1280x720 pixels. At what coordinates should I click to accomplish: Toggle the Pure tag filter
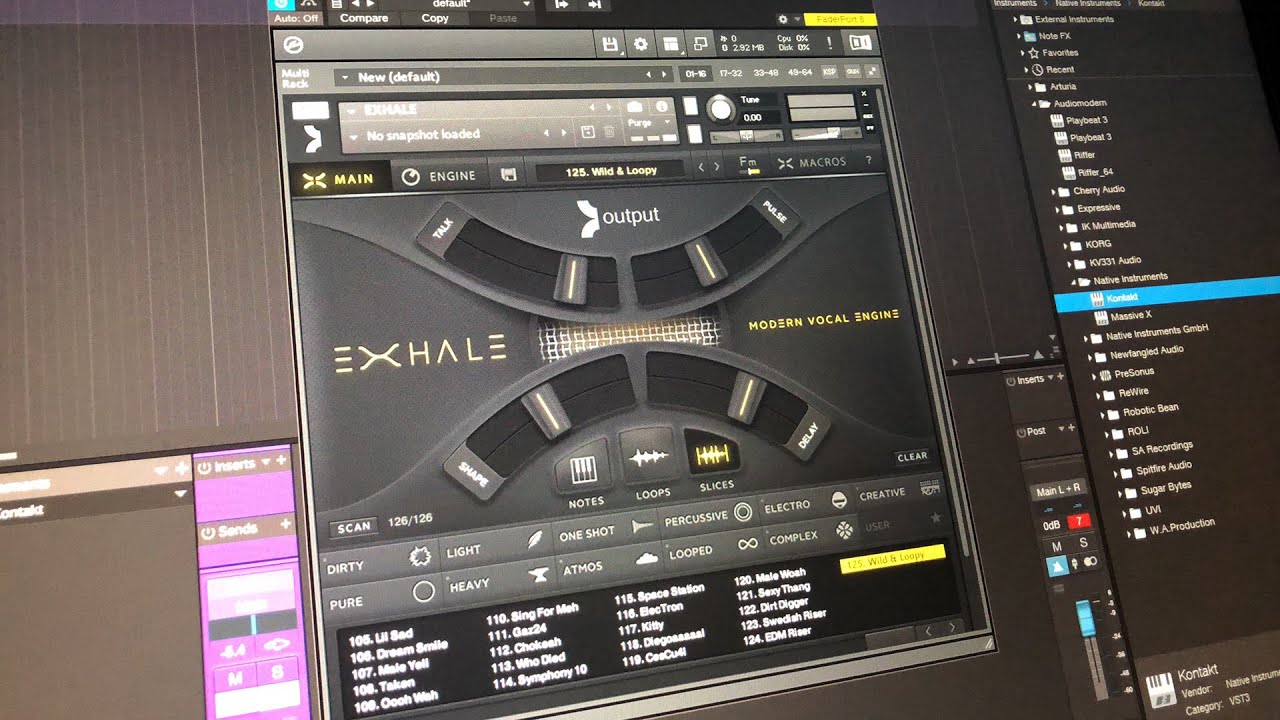pos(383,596)
